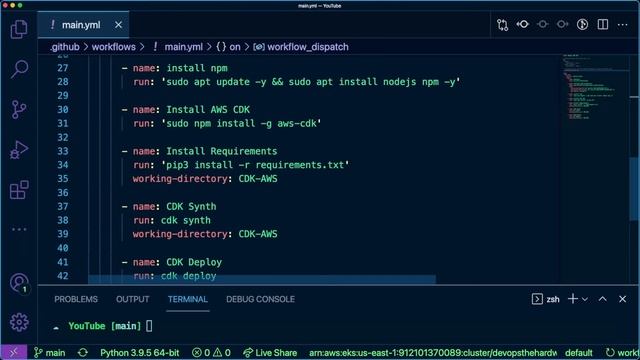
Task: Close the terminal panel
Action: 622,299
